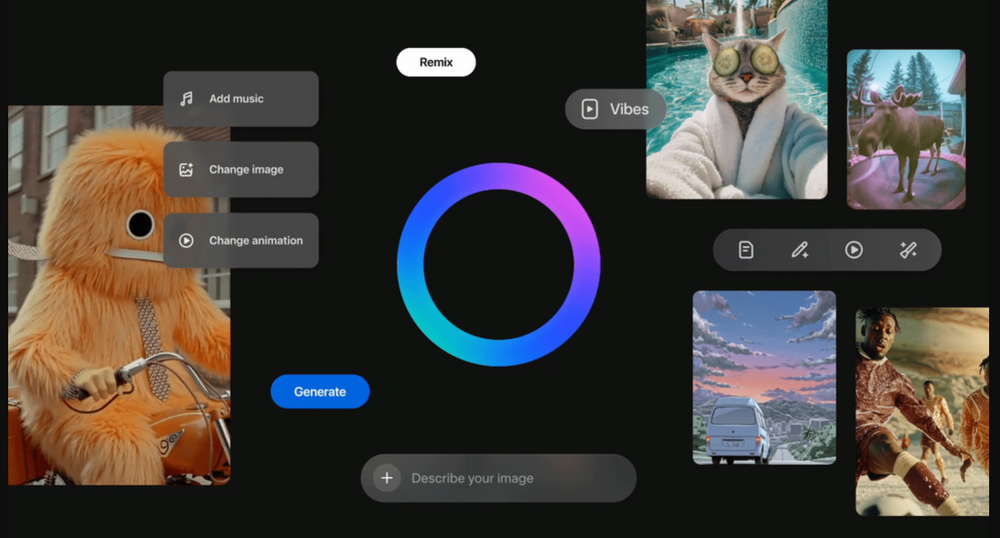The height and width of the screenshot is (538, 1000).
Task: Open the moose on trampoline image
Action: (906, 130)
